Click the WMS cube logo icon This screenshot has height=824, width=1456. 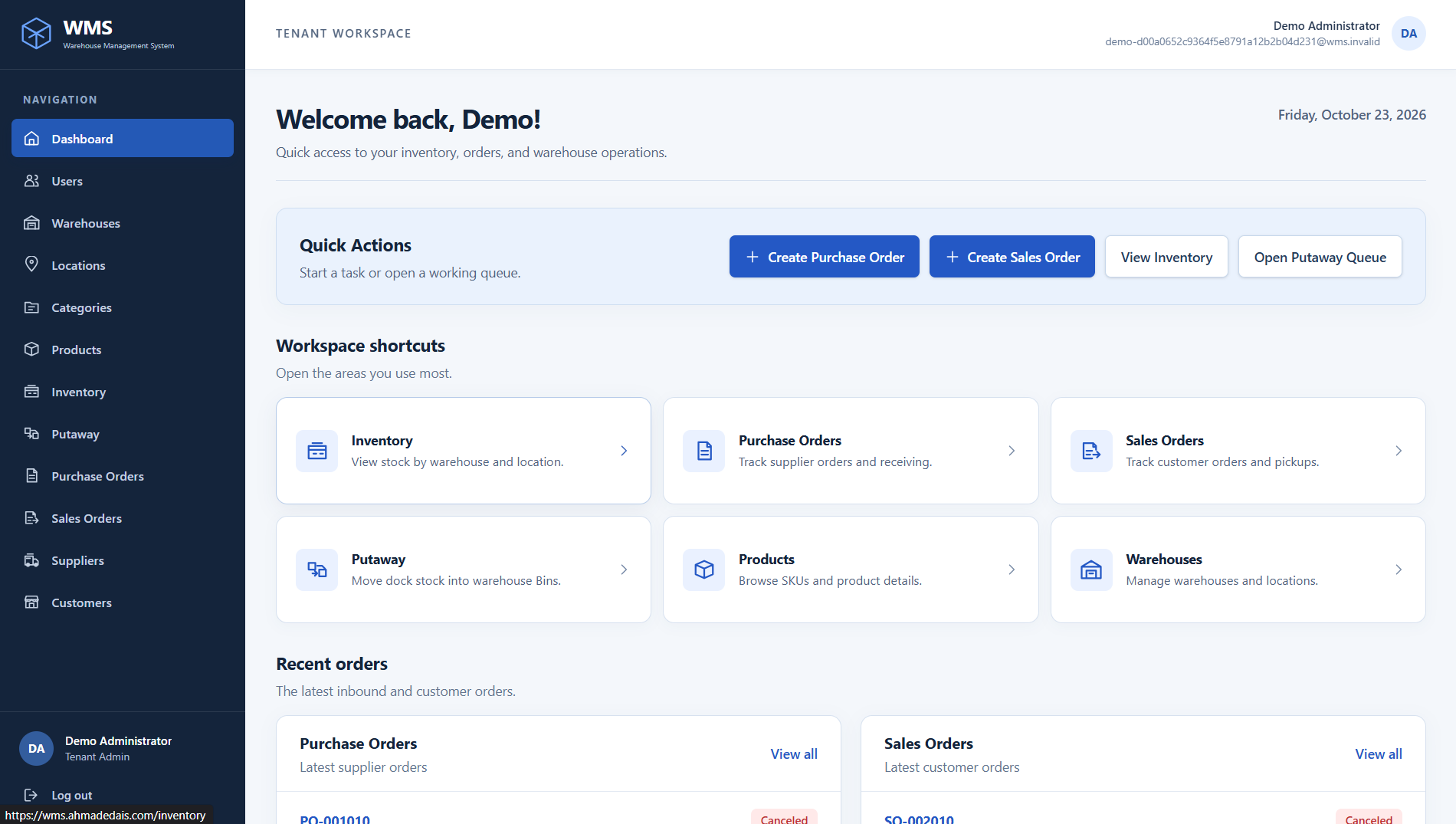pos(36,34)
